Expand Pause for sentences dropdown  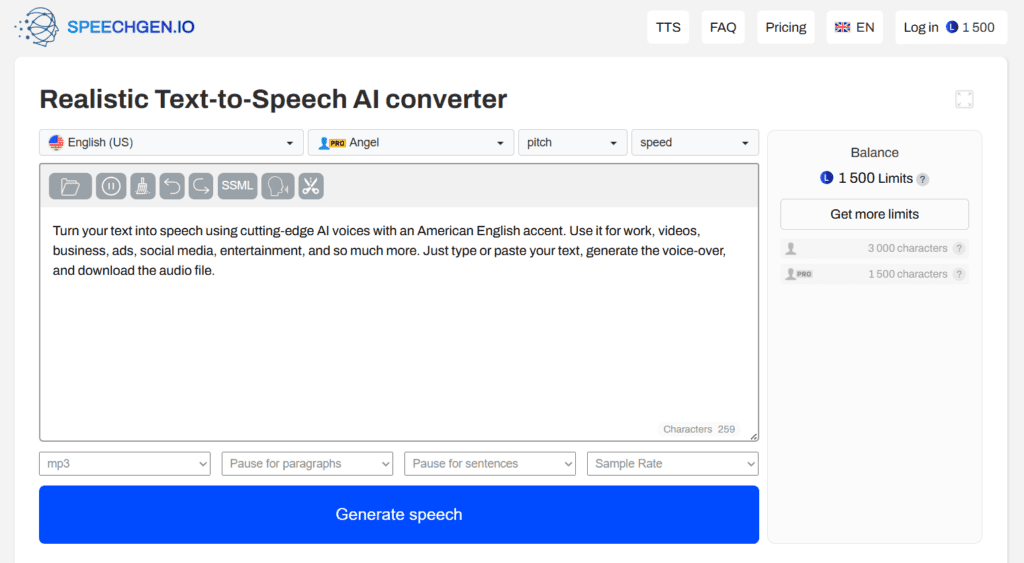(x=490, y=464)
